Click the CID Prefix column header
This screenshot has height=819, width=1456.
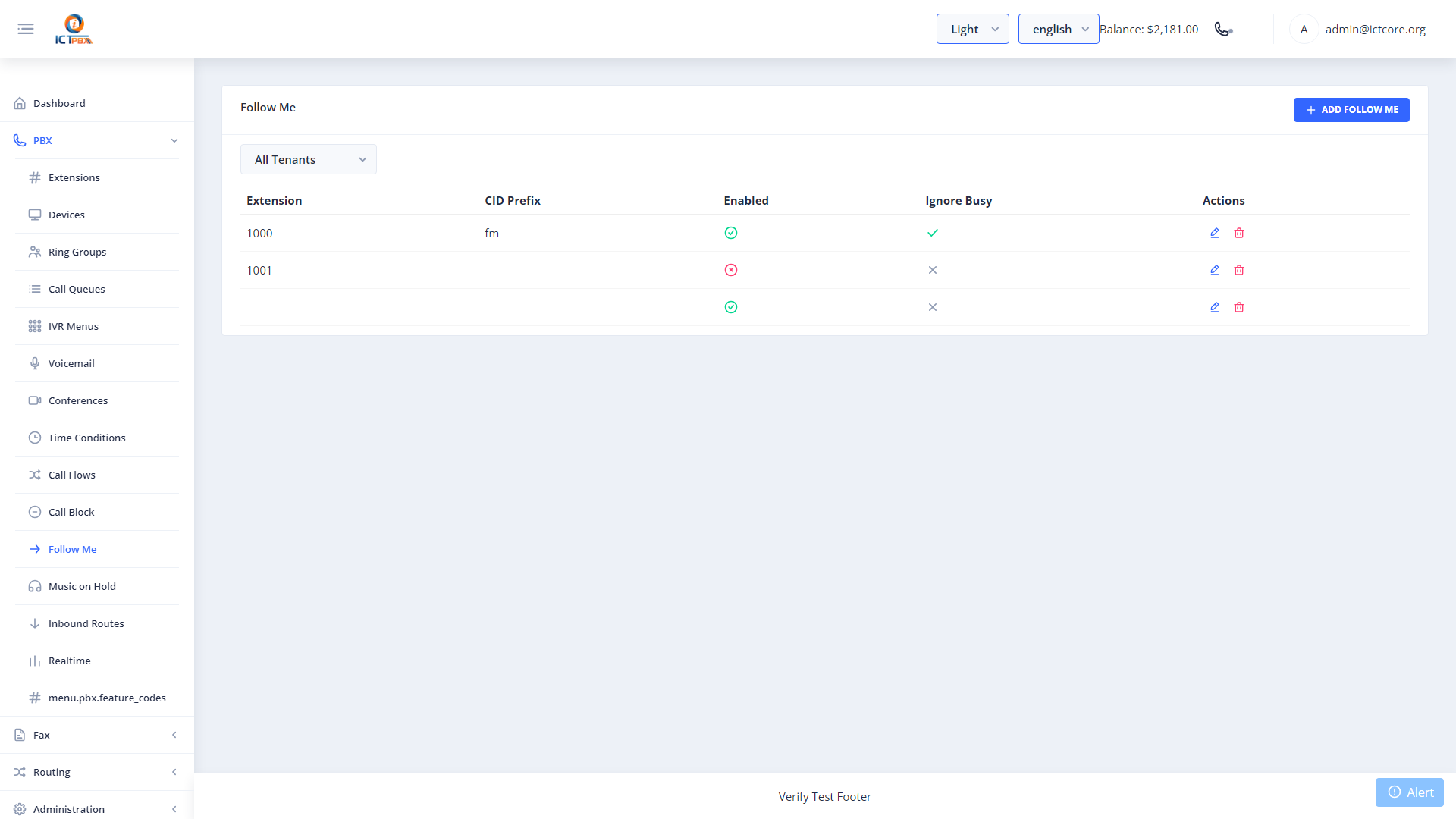[x=513, y=200]
